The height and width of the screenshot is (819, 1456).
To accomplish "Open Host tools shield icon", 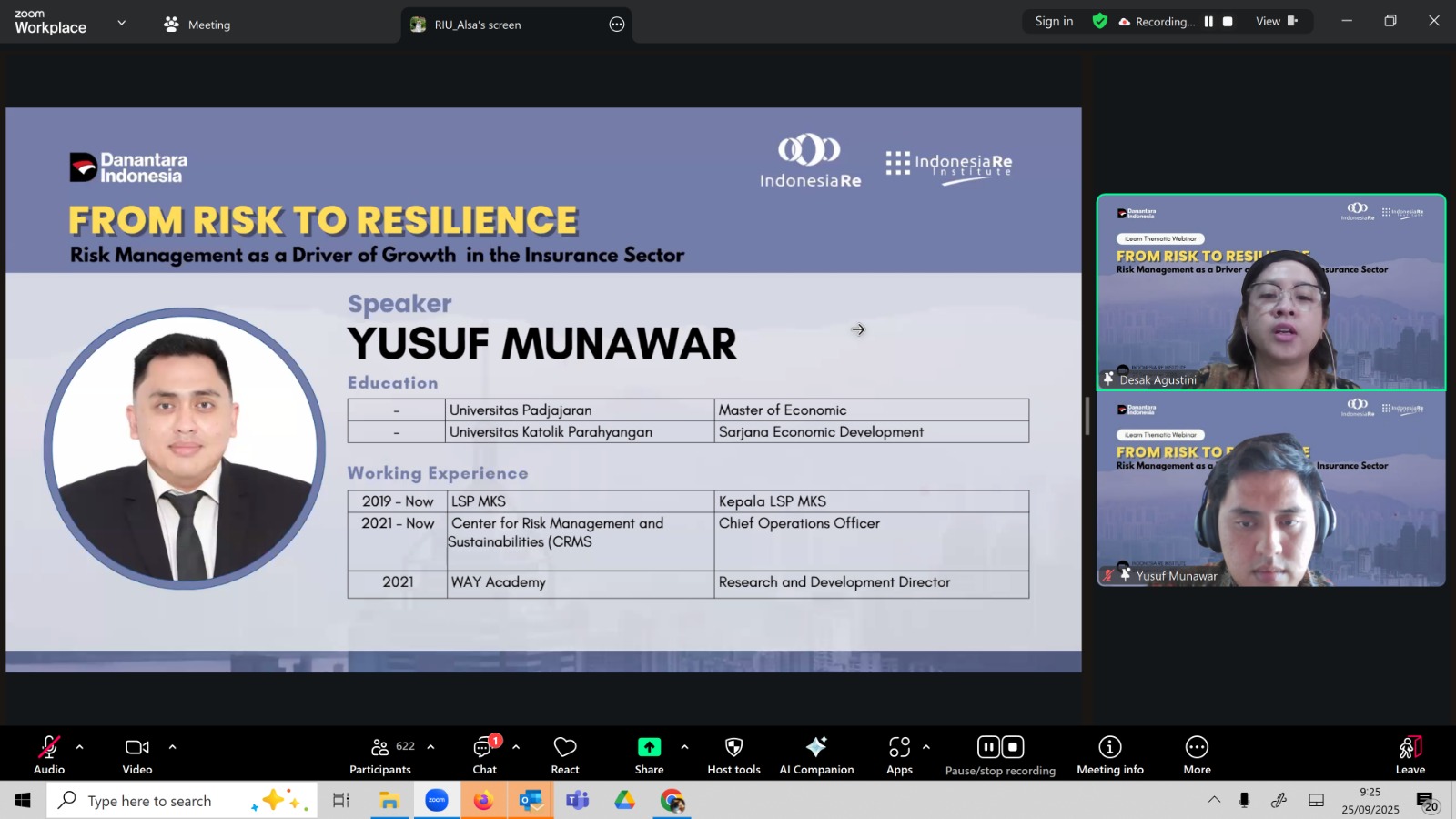I will point(733,755).
